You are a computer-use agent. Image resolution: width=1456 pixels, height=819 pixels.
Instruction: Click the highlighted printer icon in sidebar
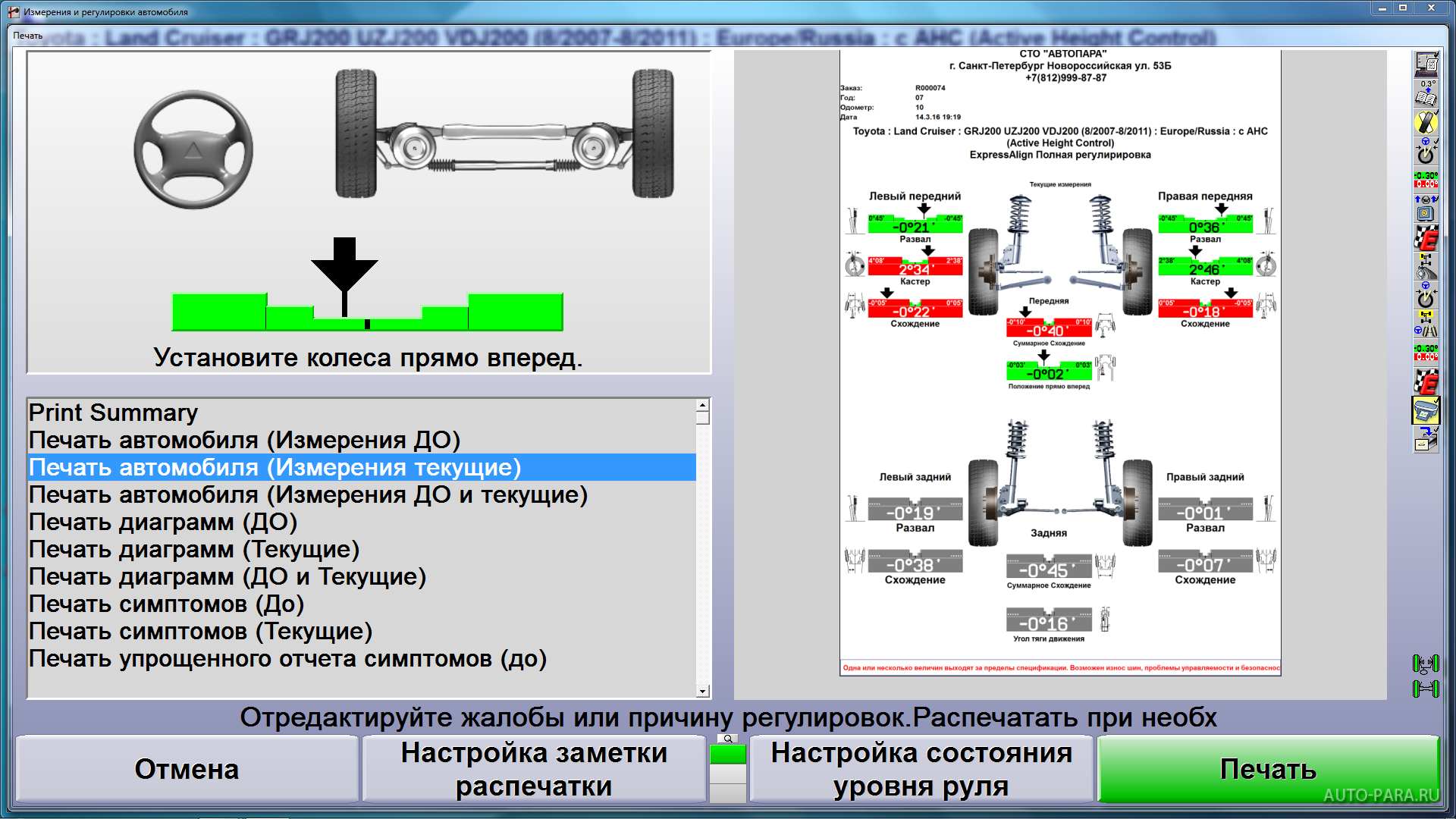pyautogui.click(x=1426, y=410)
